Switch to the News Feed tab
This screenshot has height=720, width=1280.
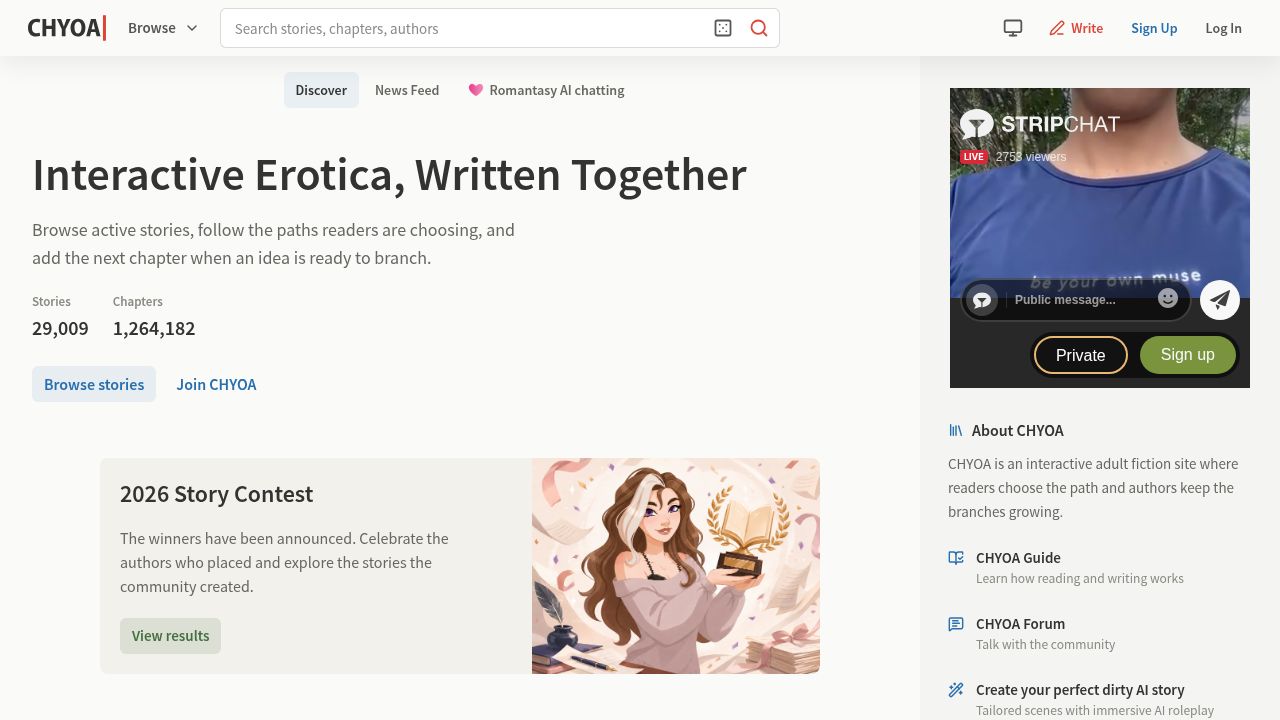407,90
